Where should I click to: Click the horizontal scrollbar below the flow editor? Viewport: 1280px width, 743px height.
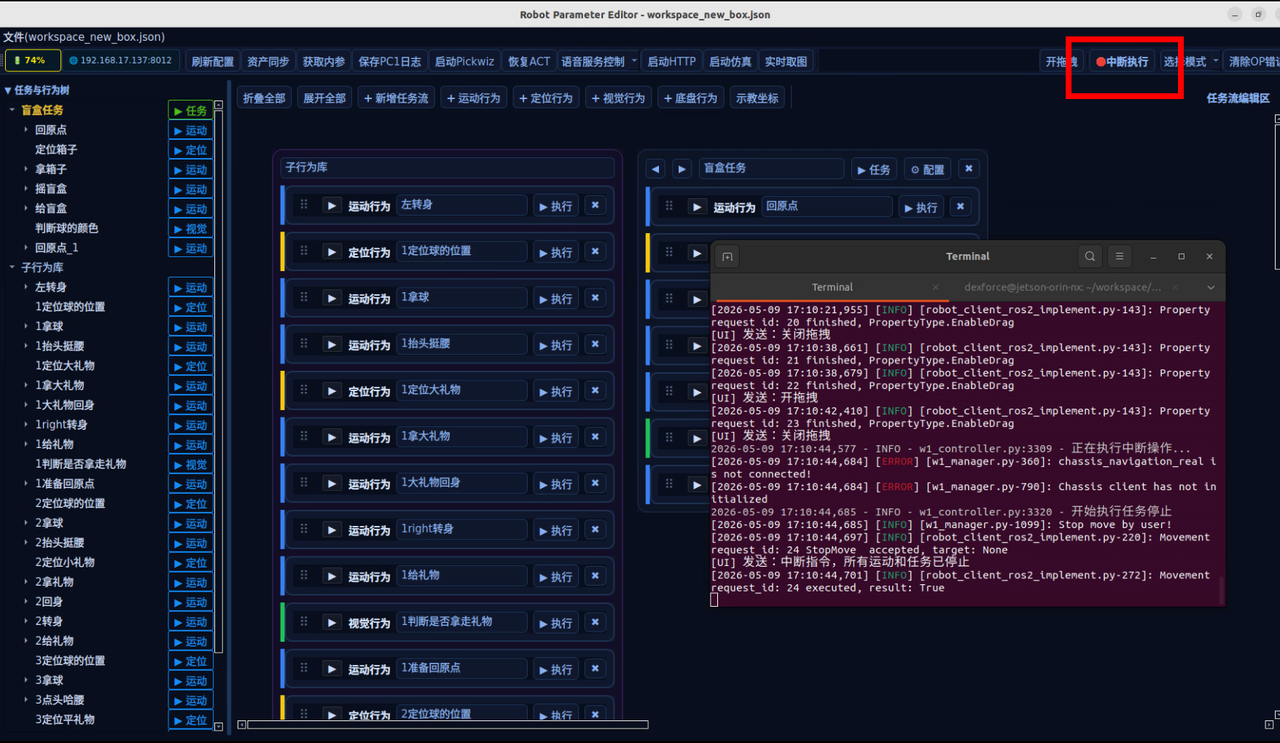[448, 725]
